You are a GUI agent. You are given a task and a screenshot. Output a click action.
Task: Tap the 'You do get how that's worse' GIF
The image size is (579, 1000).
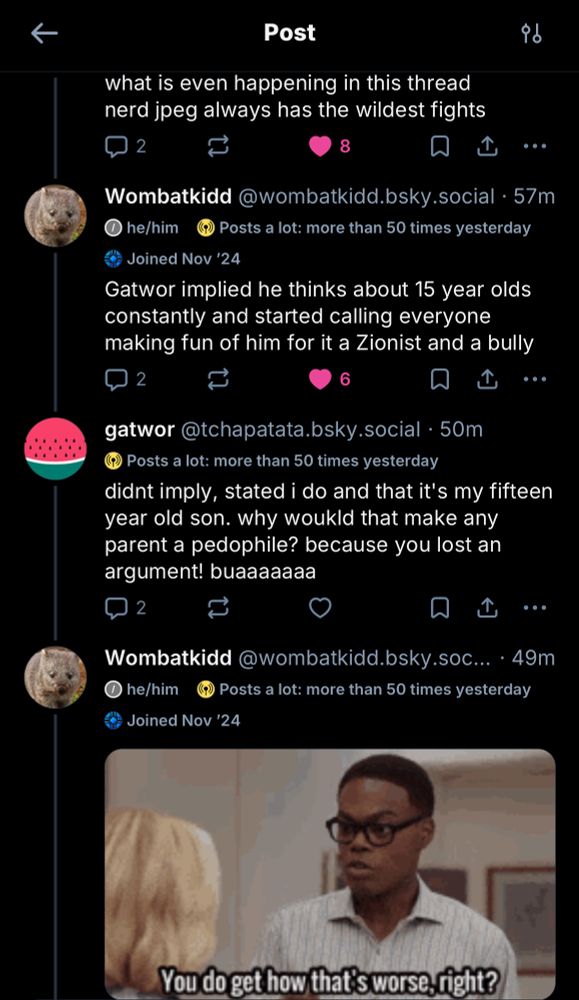330,870
